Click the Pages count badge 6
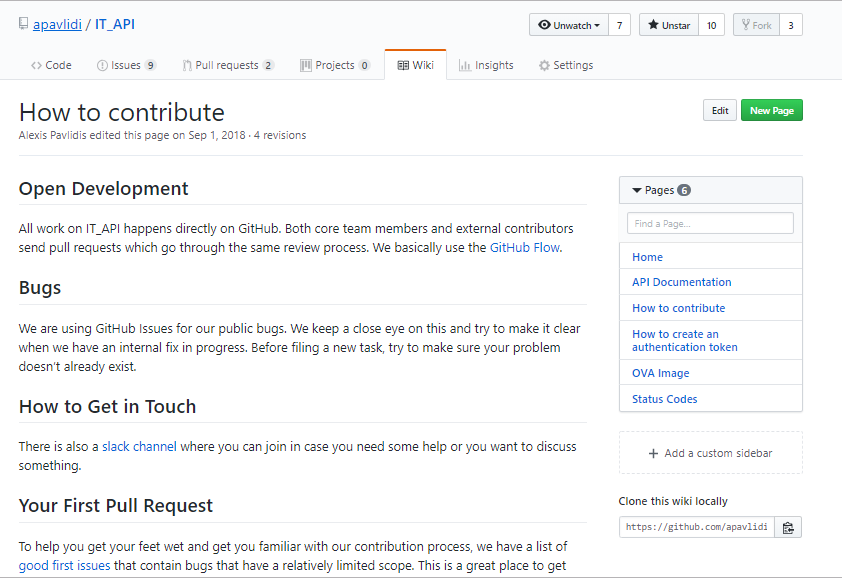This screenshot has width=842, height=578. pyautogui.click(x=684, y=190)
